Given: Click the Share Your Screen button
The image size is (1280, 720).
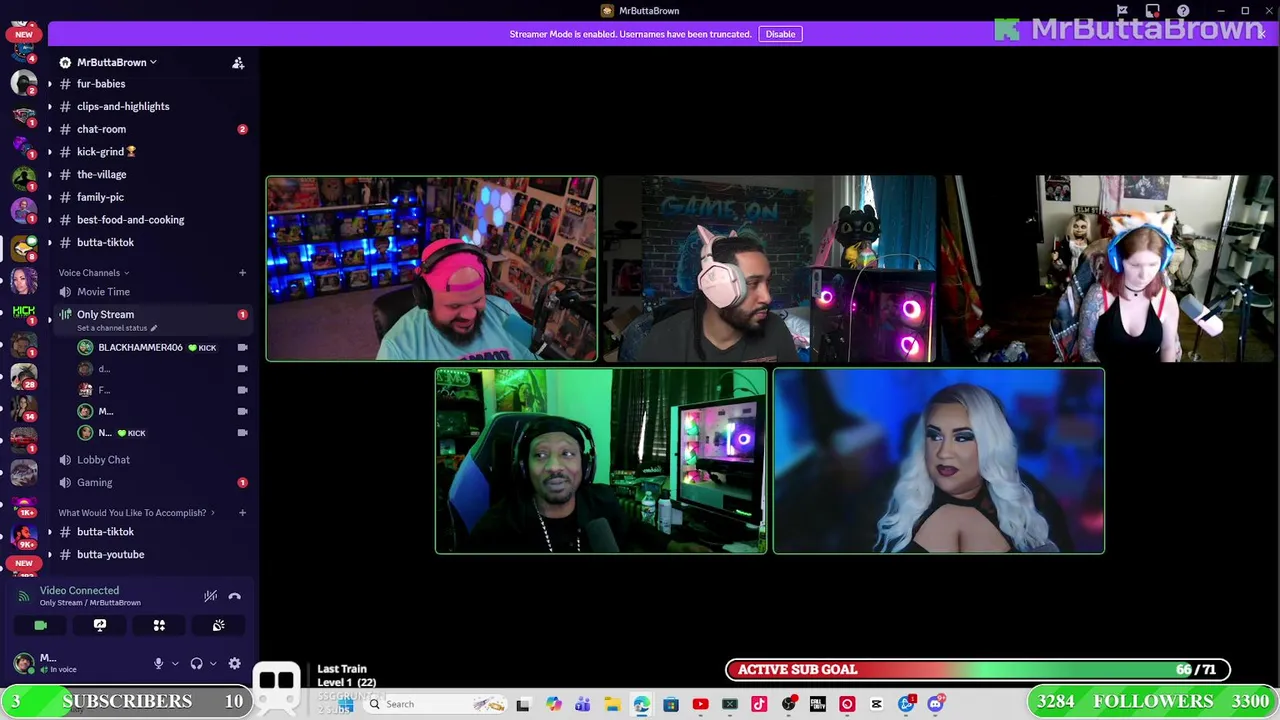Looking at the screenshot, I should [x=100, y=625].
